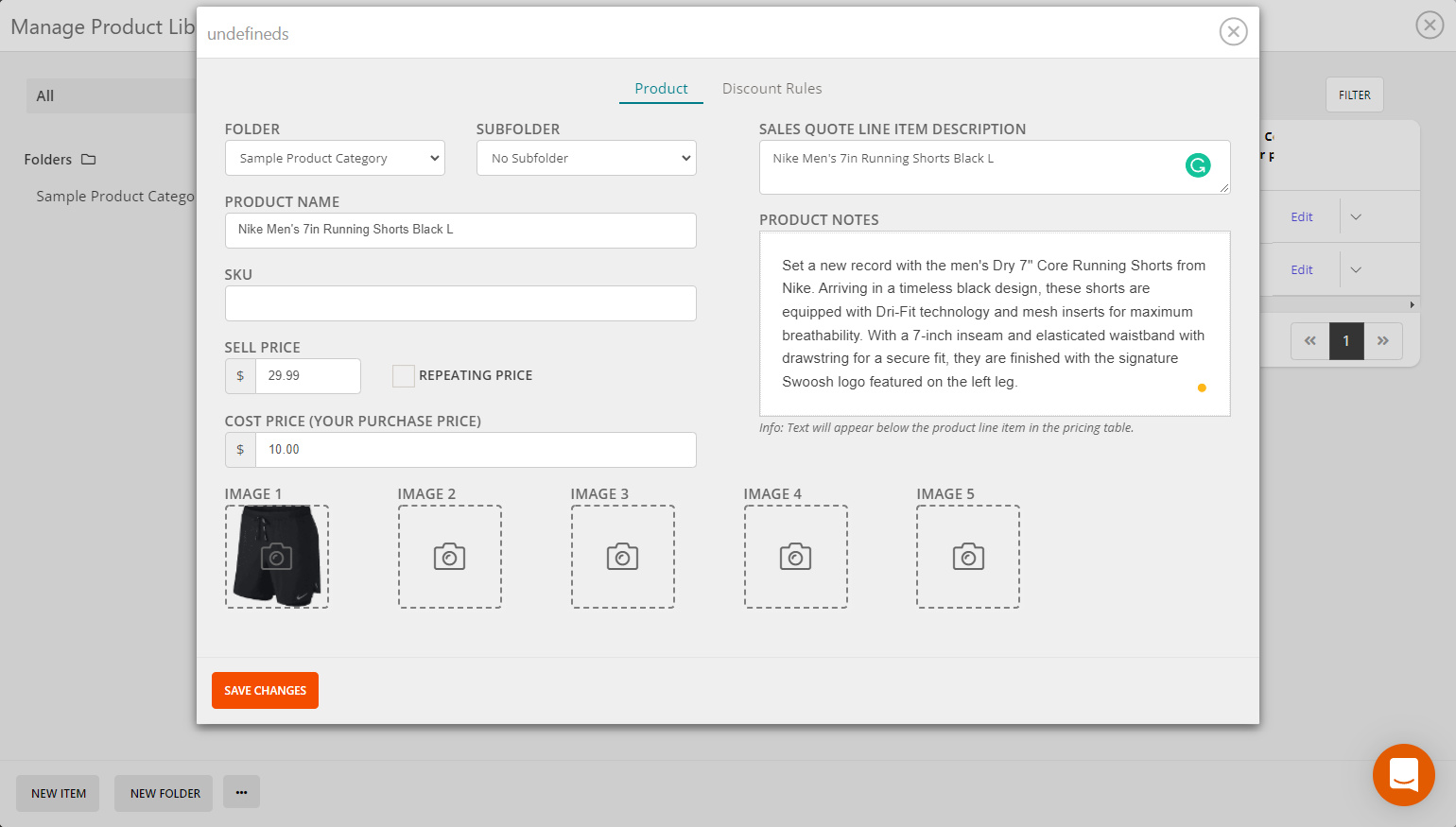The width and height of the screenshot is (1456, 827).
Task: Click the camera icon for Image 2
Action: coord(449,556)
